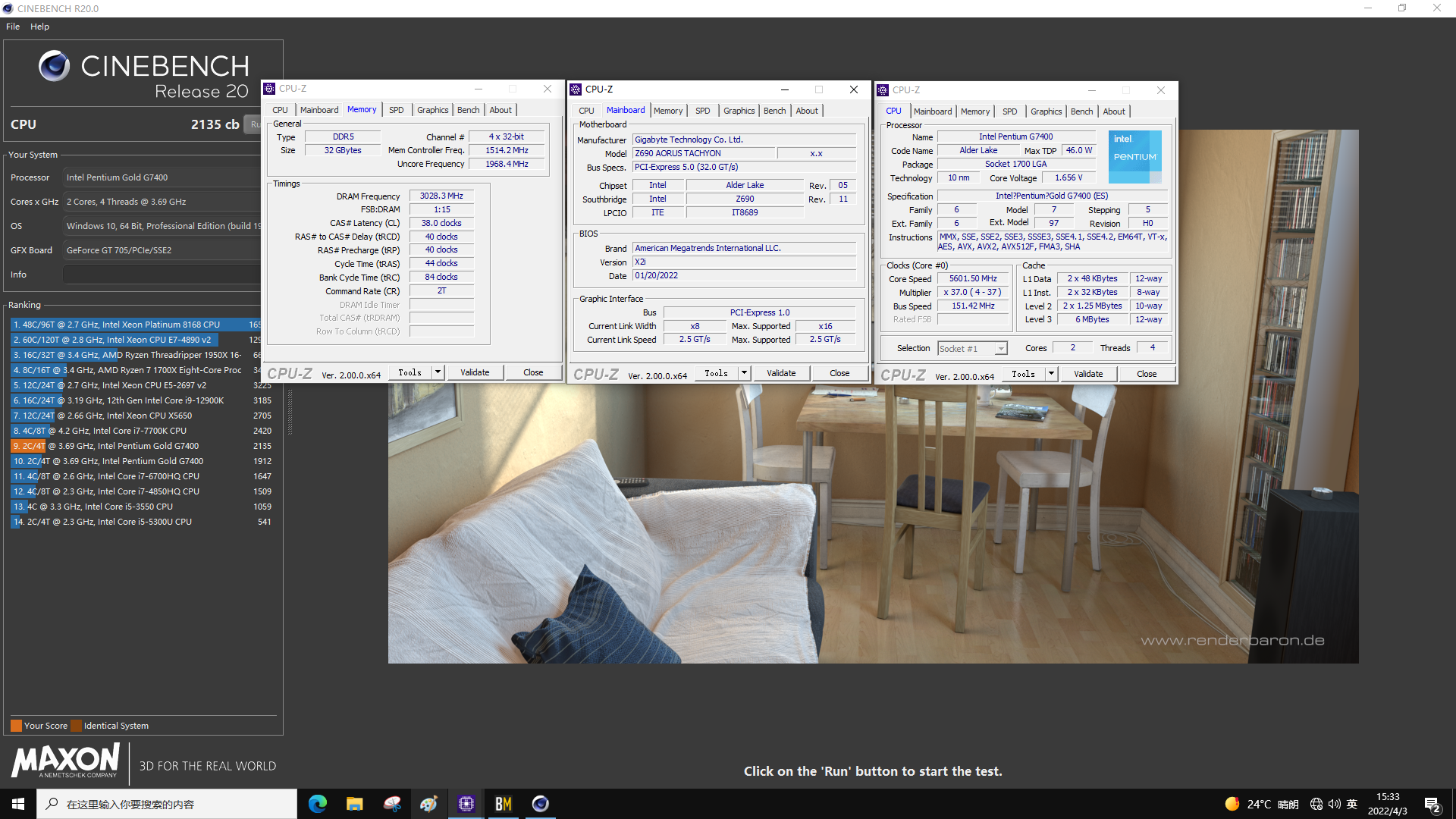Click the Windows taskbar search box
The image size is (1456, 819).
point(167,804)
